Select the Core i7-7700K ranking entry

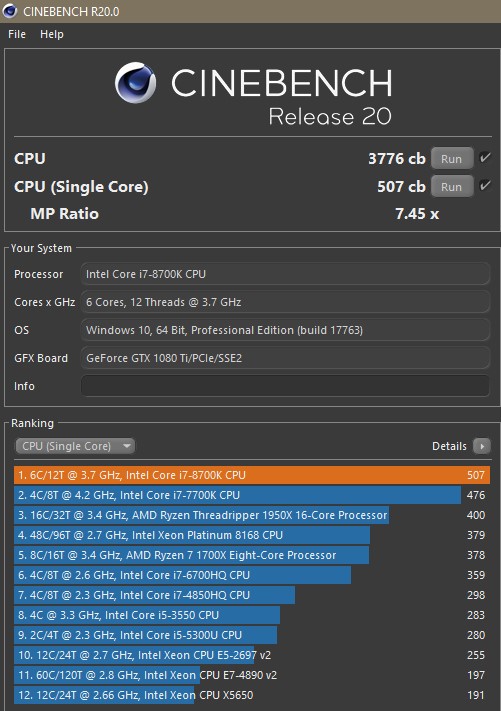point(252,495)
